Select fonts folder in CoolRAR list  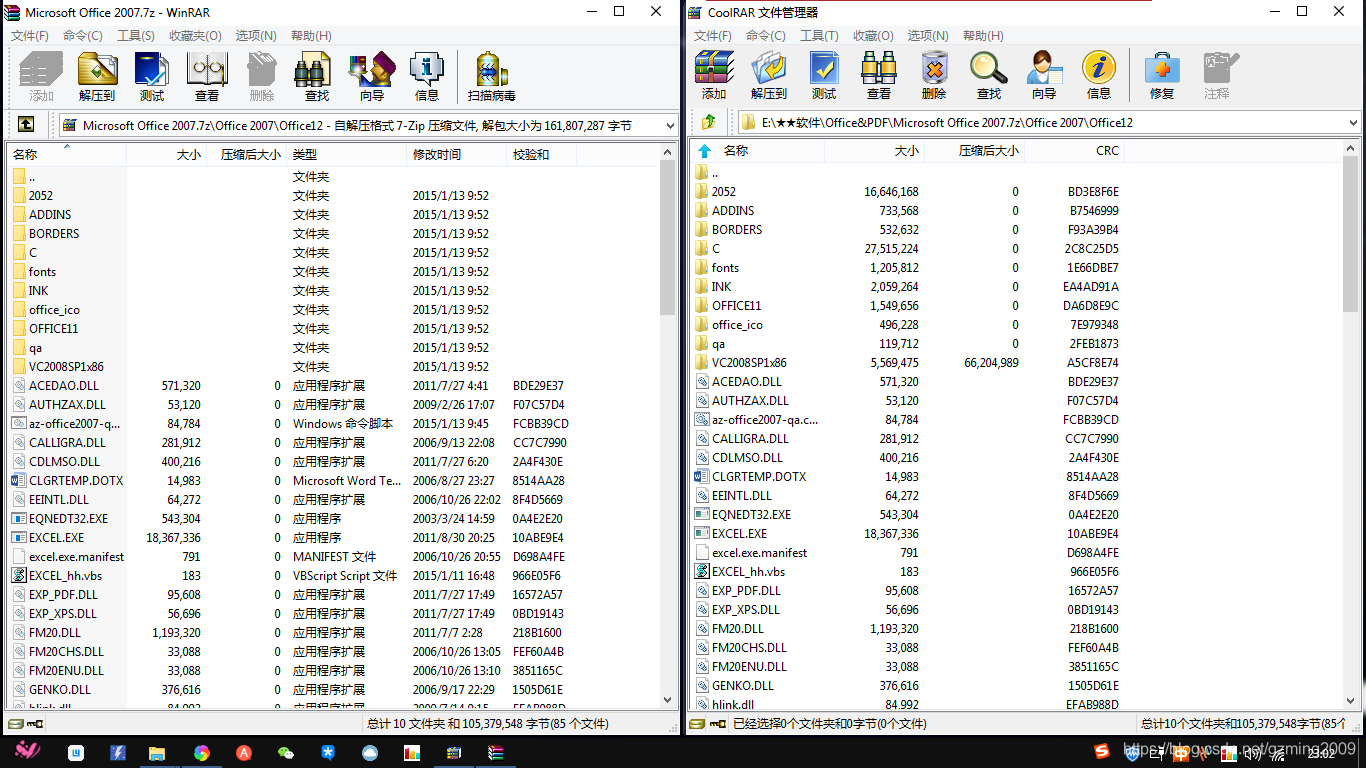coord(725,268)
